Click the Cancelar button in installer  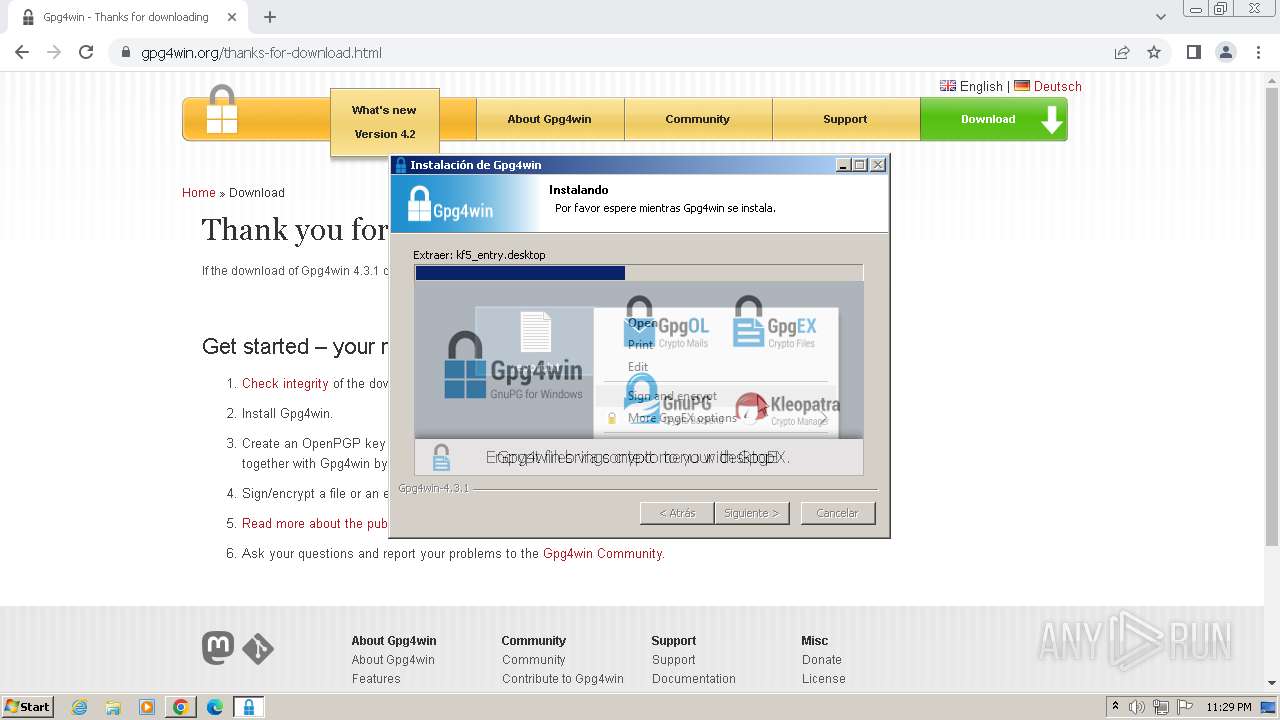(837, 513)
